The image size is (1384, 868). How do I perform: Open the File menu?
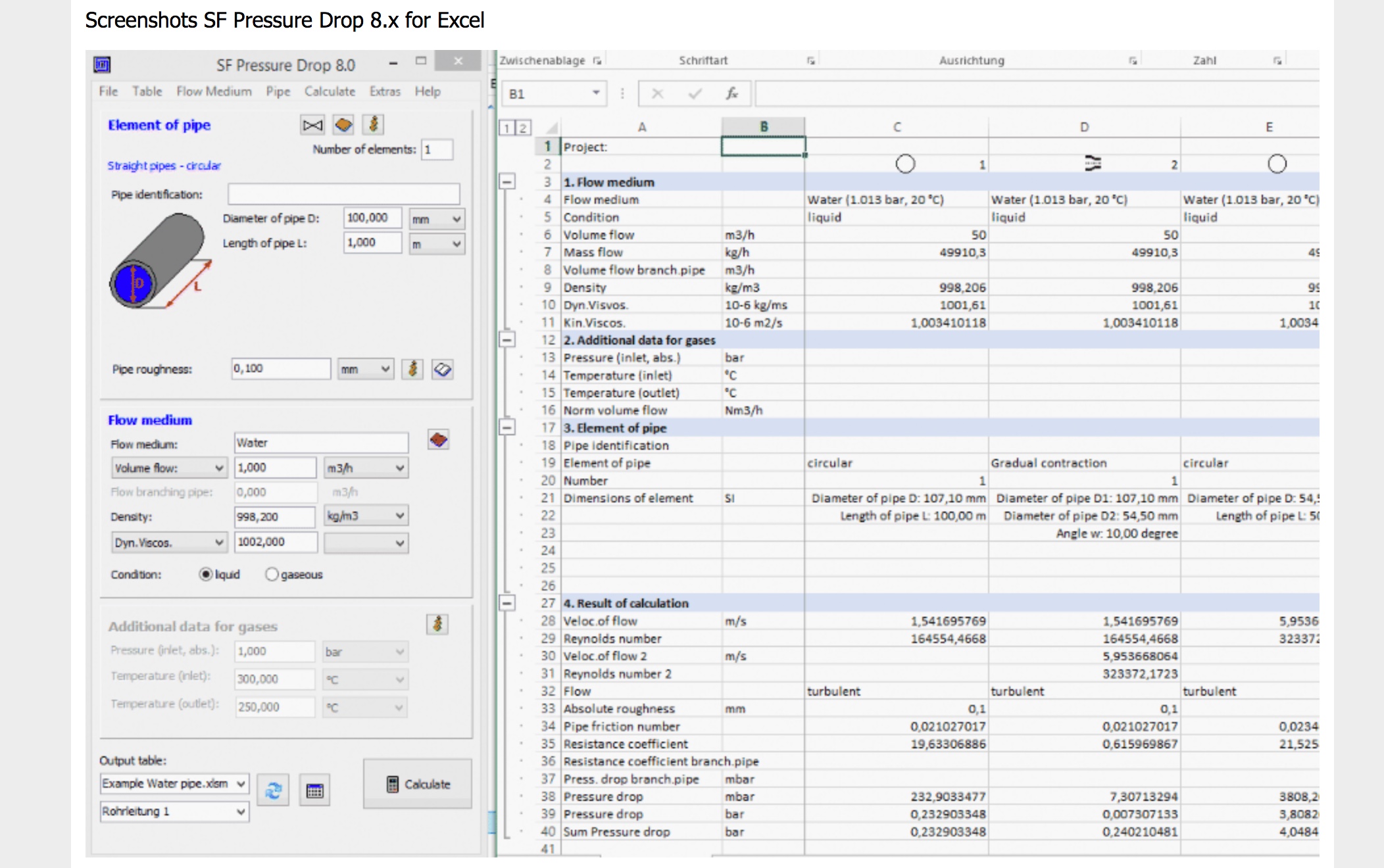pos(109,91)
